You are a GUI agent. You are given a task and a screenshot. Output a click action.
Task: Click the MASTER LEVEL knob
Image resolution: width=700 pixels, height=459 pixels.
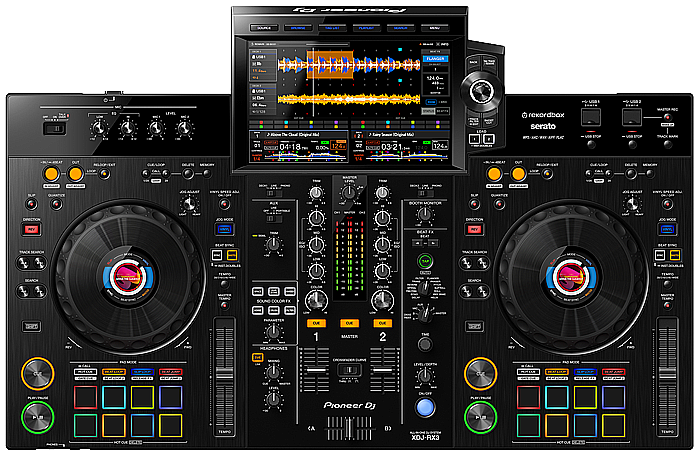(x=349, y=193)
